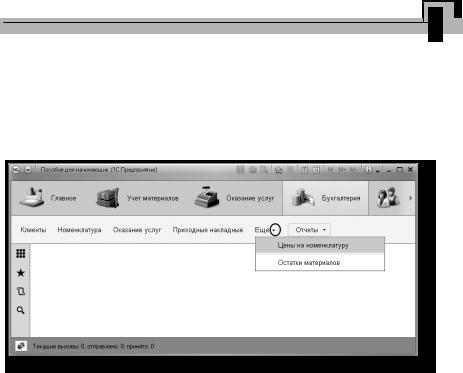Click the Preview icon in title bar
463x373 pixels.
coord(264,170)
